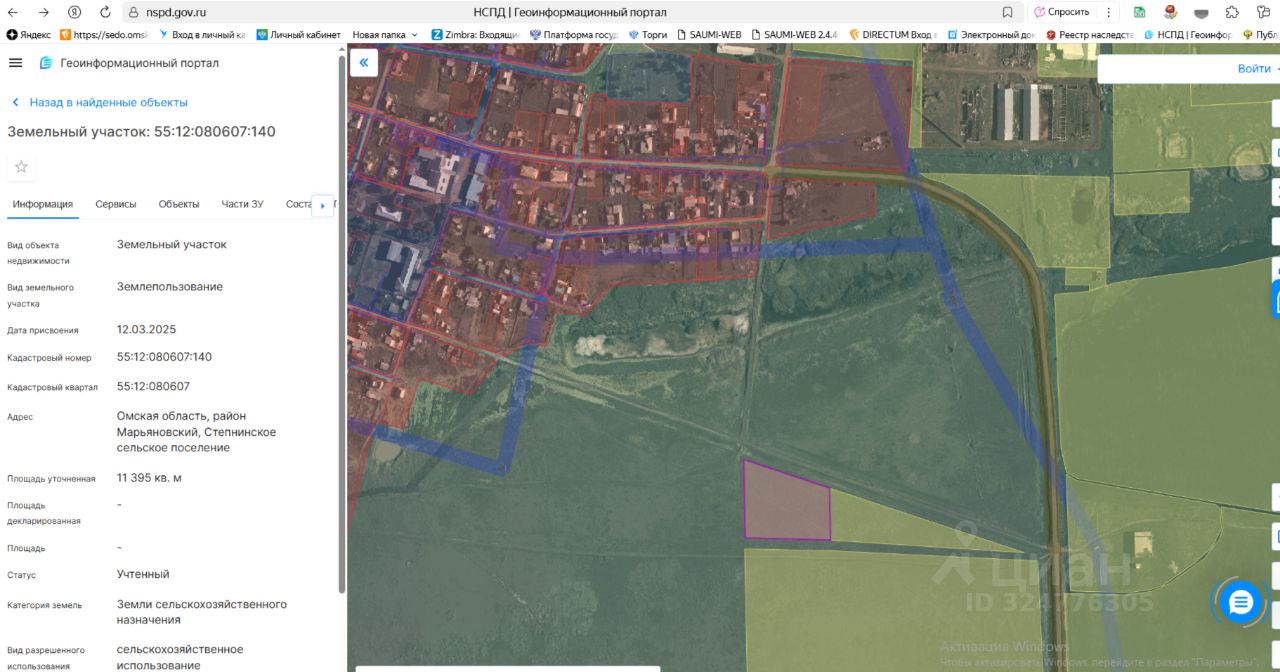Click the browser back arrow
Screen dimensions: 1280x672
(13, 12)
